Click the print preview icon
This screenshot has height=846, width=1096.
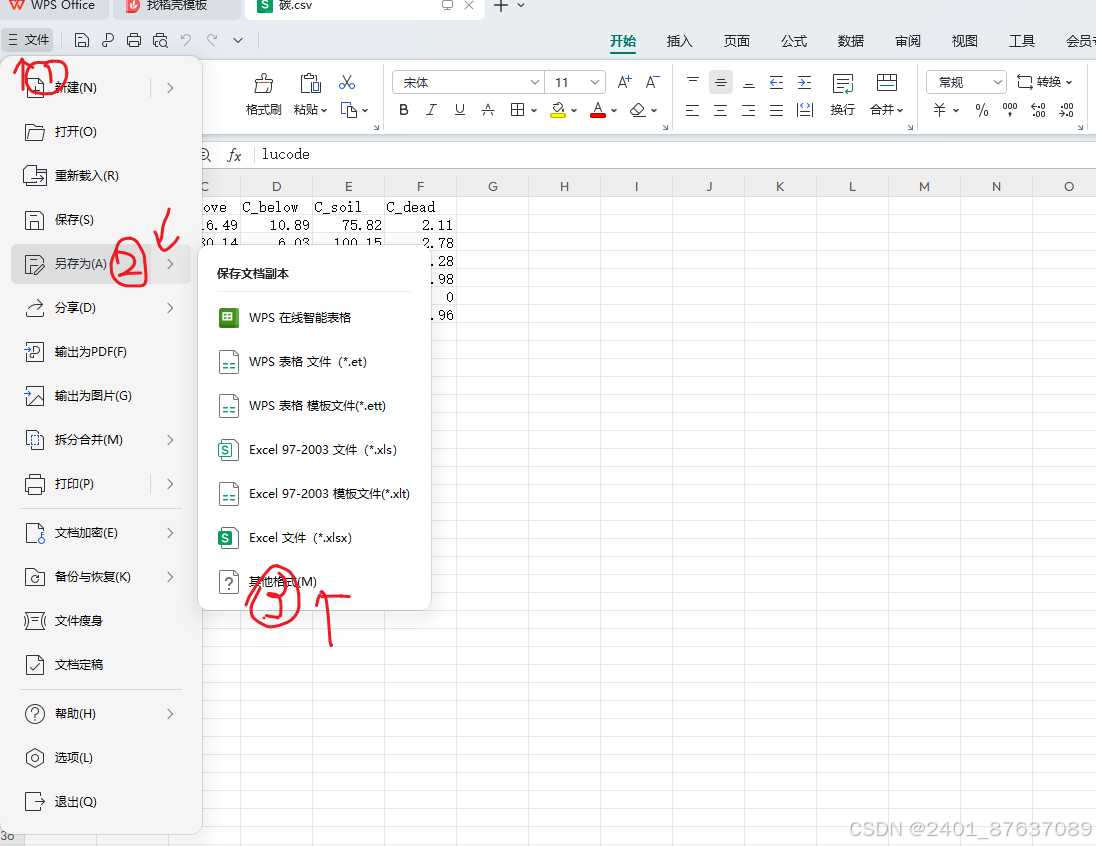point(160,41)
